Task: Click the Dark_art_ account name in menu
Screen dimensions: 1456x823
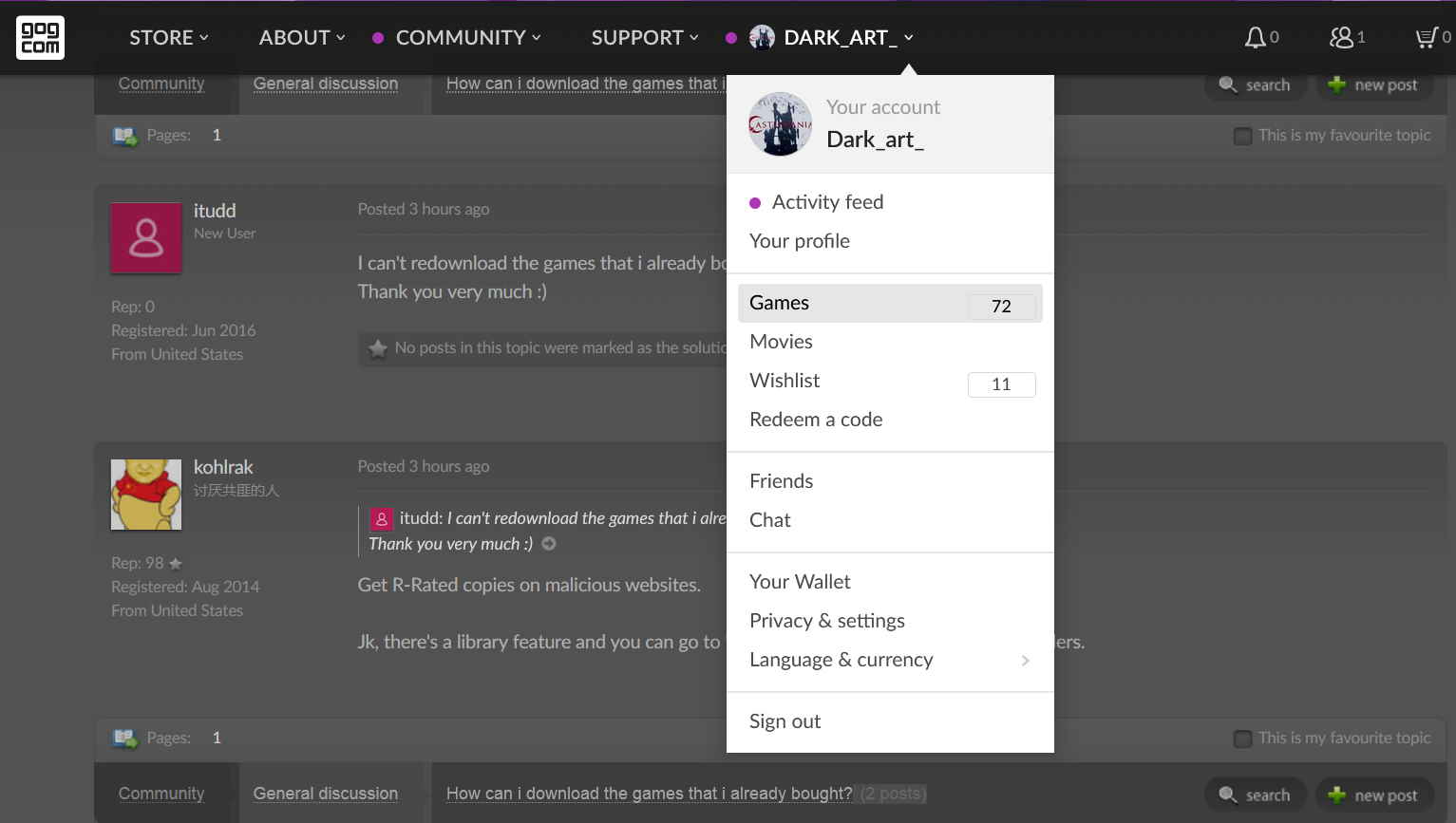Action: (875, 140)
